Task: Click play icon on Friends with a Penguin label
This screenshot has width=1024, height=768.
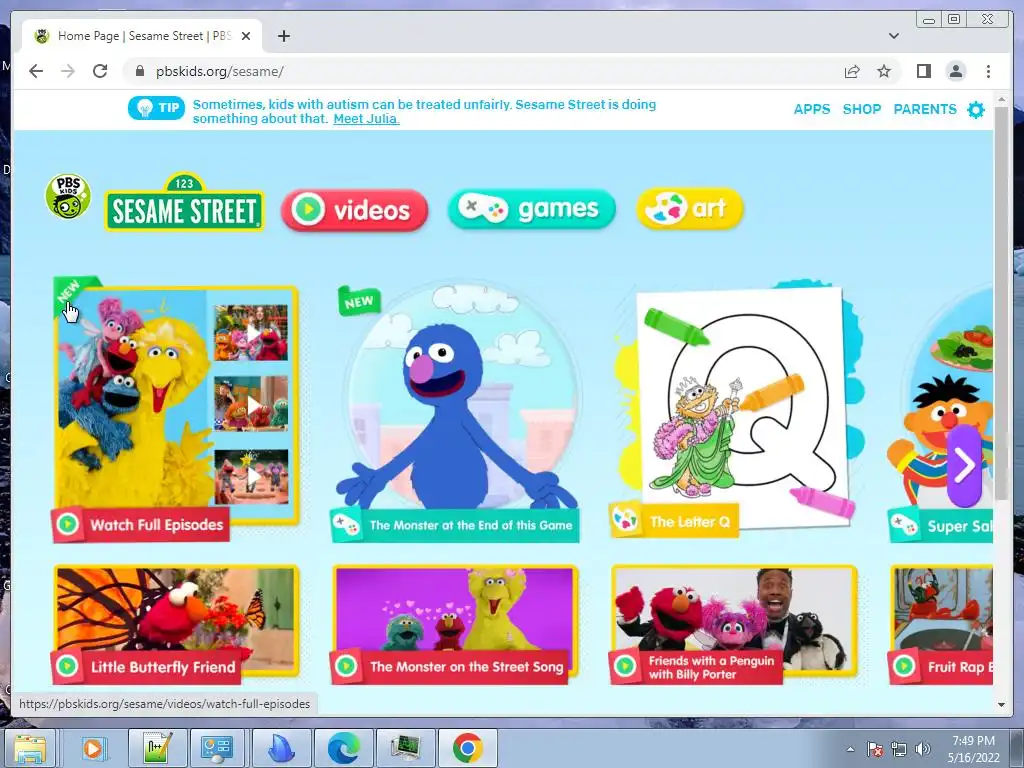Action: 625,666
